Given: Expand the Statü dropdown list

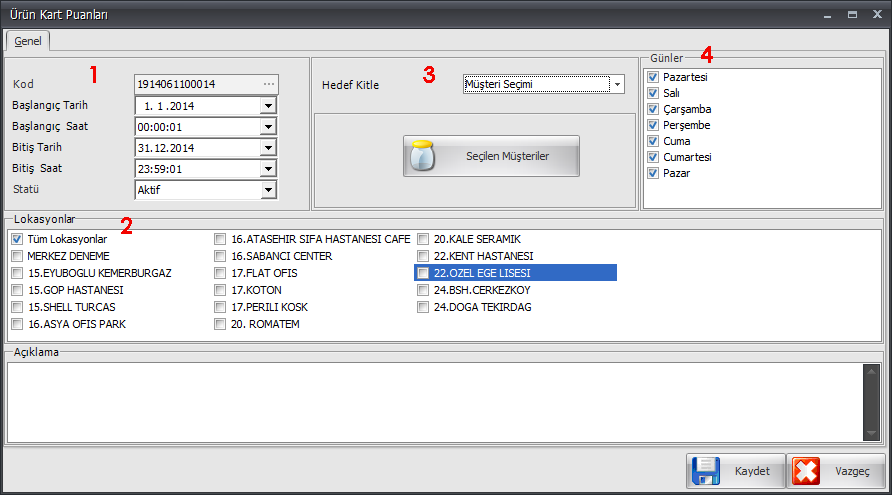Looking at the screenshot, I should 268,189.
